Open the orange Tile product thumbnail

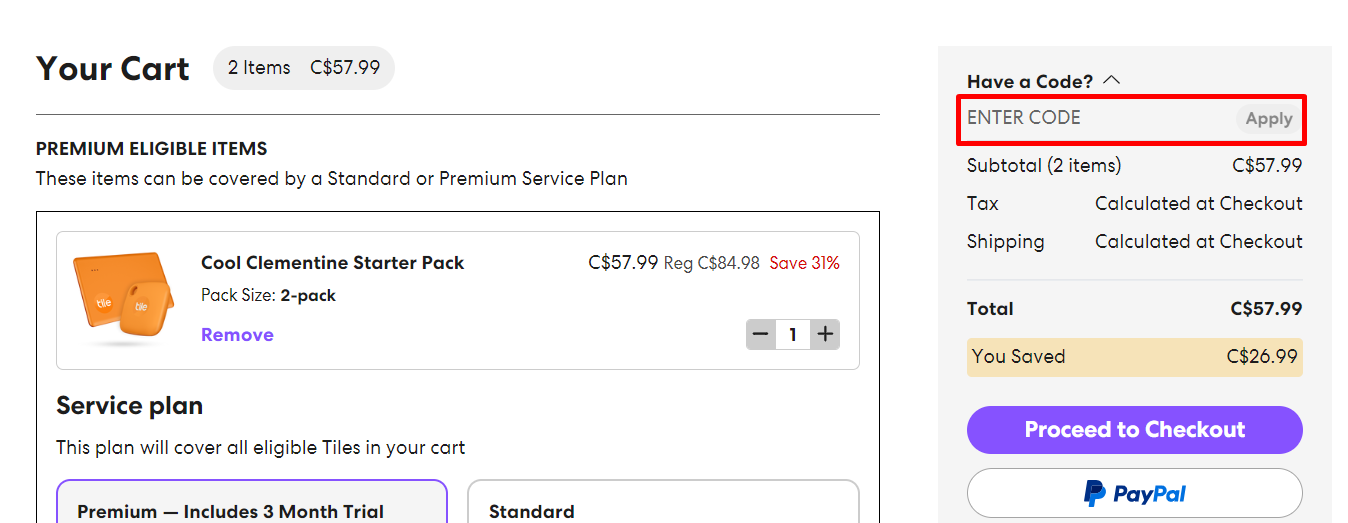click(x=119, y=298)
